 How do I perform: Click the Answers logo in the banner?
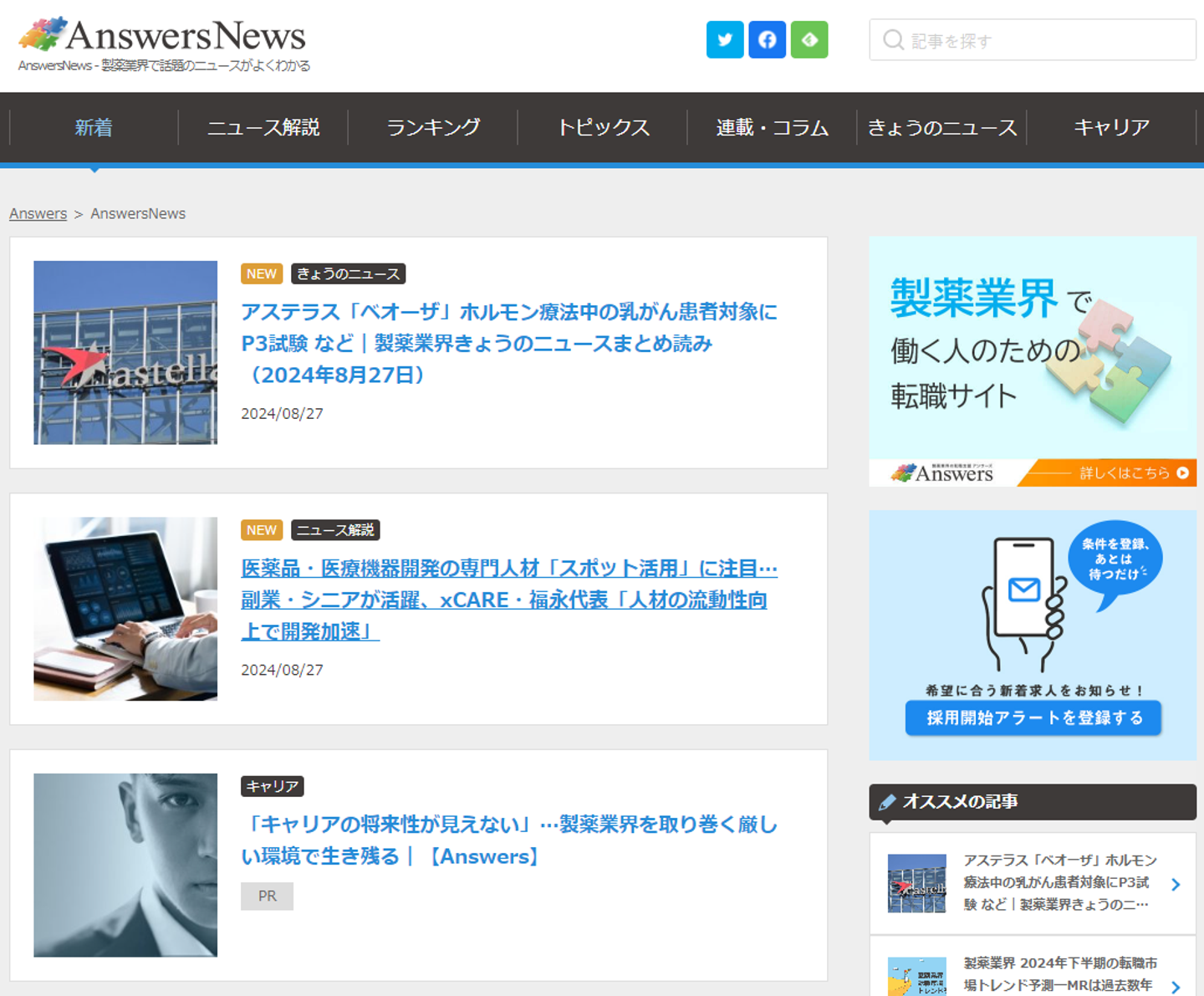point(942,472)
